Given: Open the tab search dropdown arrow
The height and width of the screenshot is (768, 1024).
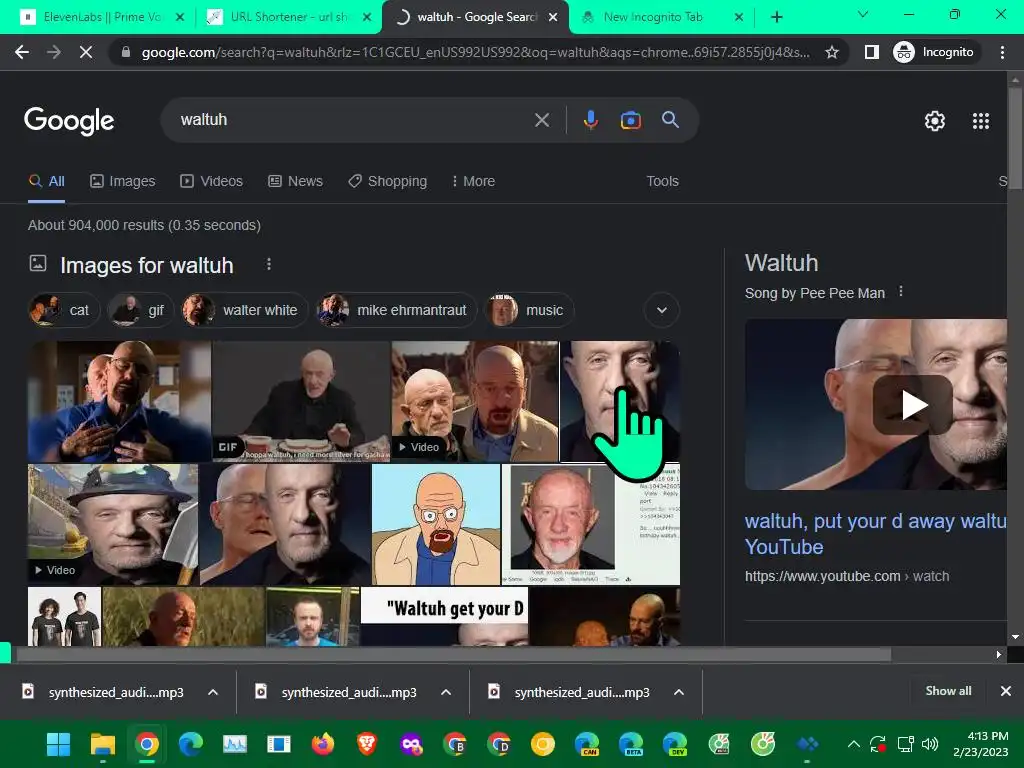Looking at the screenshot, I should tap(863, 14).
